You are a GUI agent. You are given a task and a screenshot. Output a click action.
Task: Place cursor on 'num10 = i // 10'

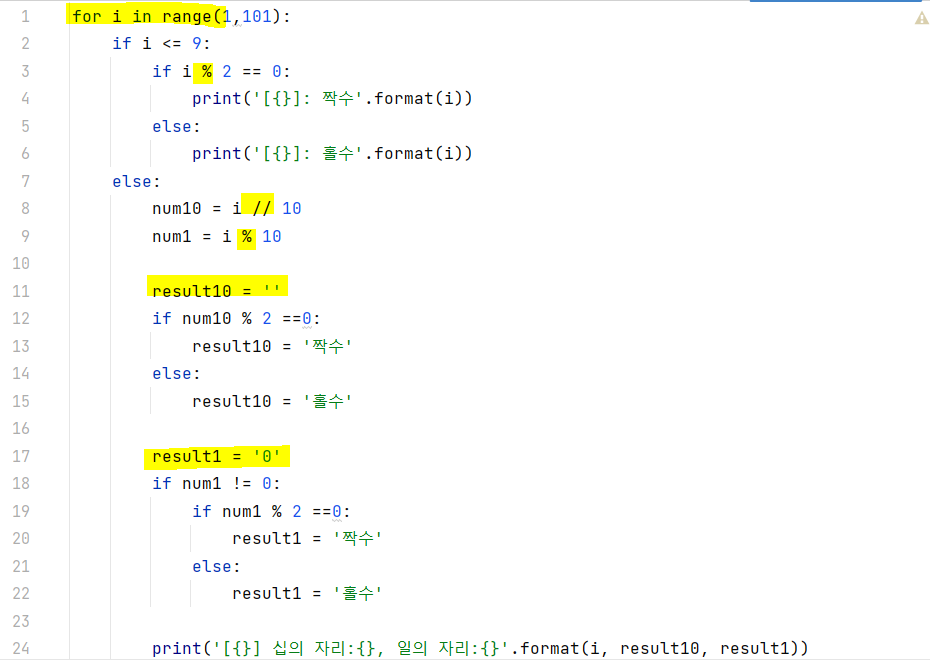[x=227, y=209]
